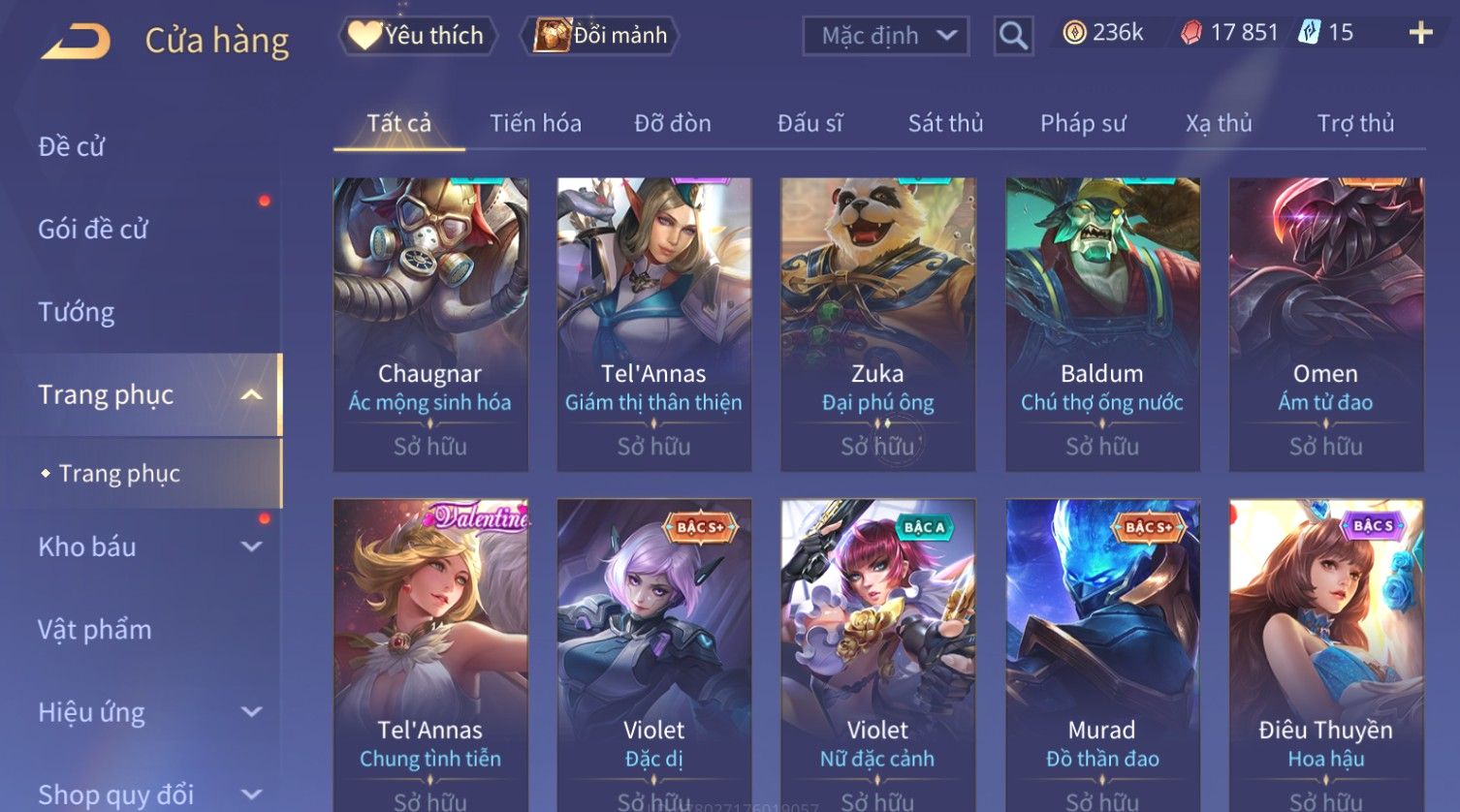Screen dimensions: 1460x812
Task: Select Trang phục sub-item in sidebar
Action: (119, 474)
